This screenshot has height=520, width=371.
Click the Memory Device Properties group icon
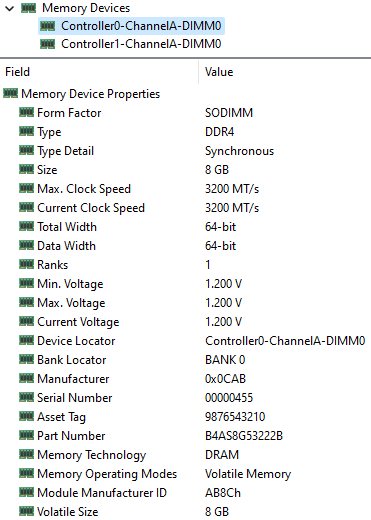click(x=10, y=93)
